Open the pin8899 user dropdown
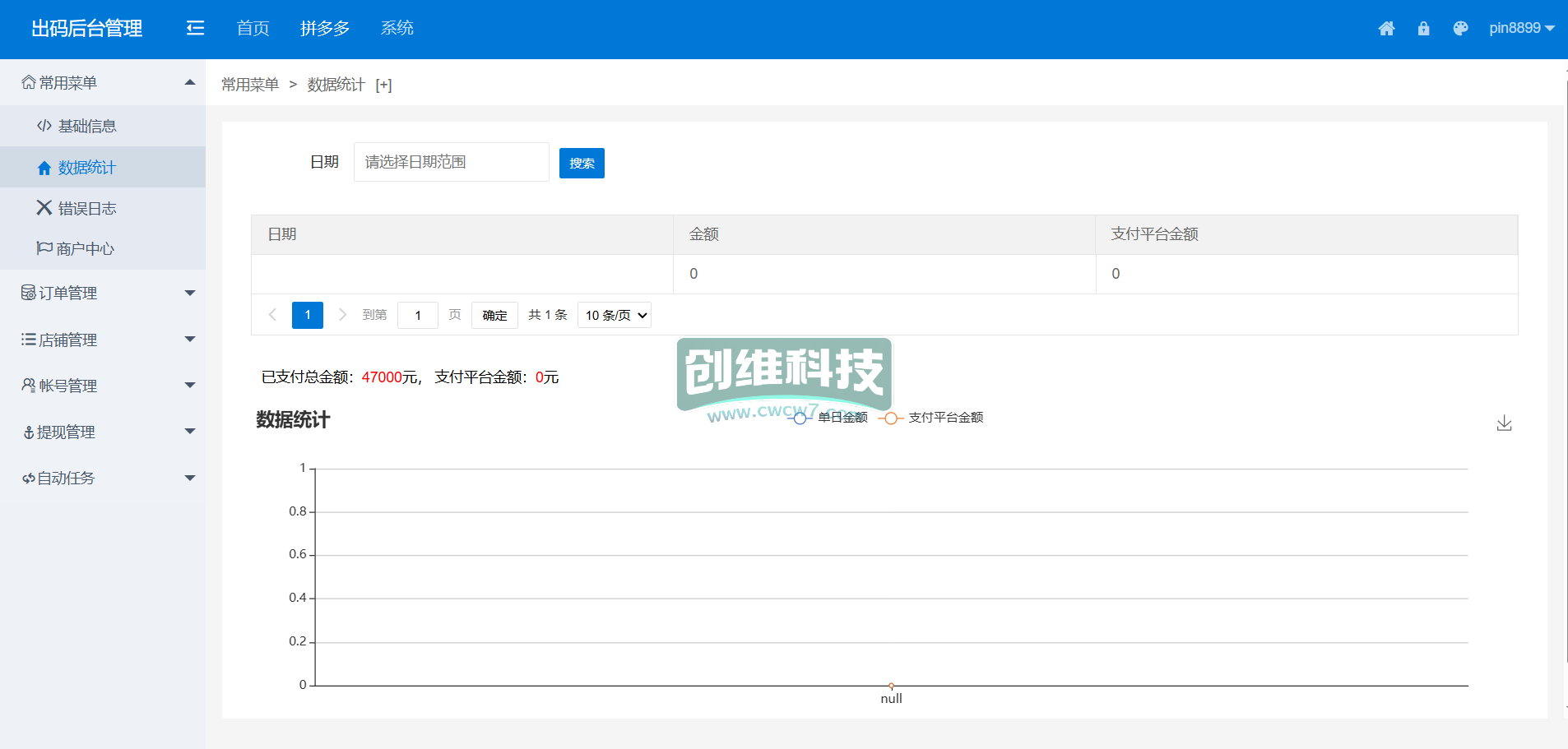The width and height of the screenshot is (1568, 749). pyautogui.click(x=1521, y=28)
